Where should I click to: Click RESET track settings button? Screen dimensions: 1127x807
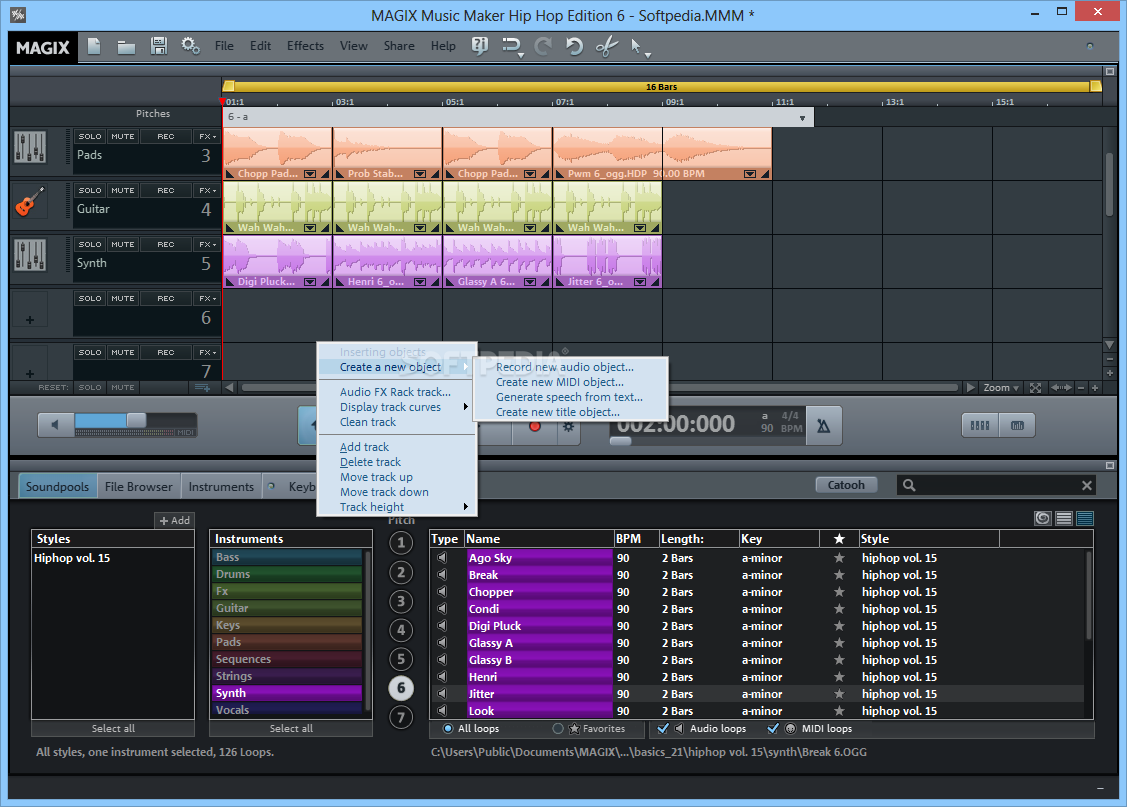53,387
